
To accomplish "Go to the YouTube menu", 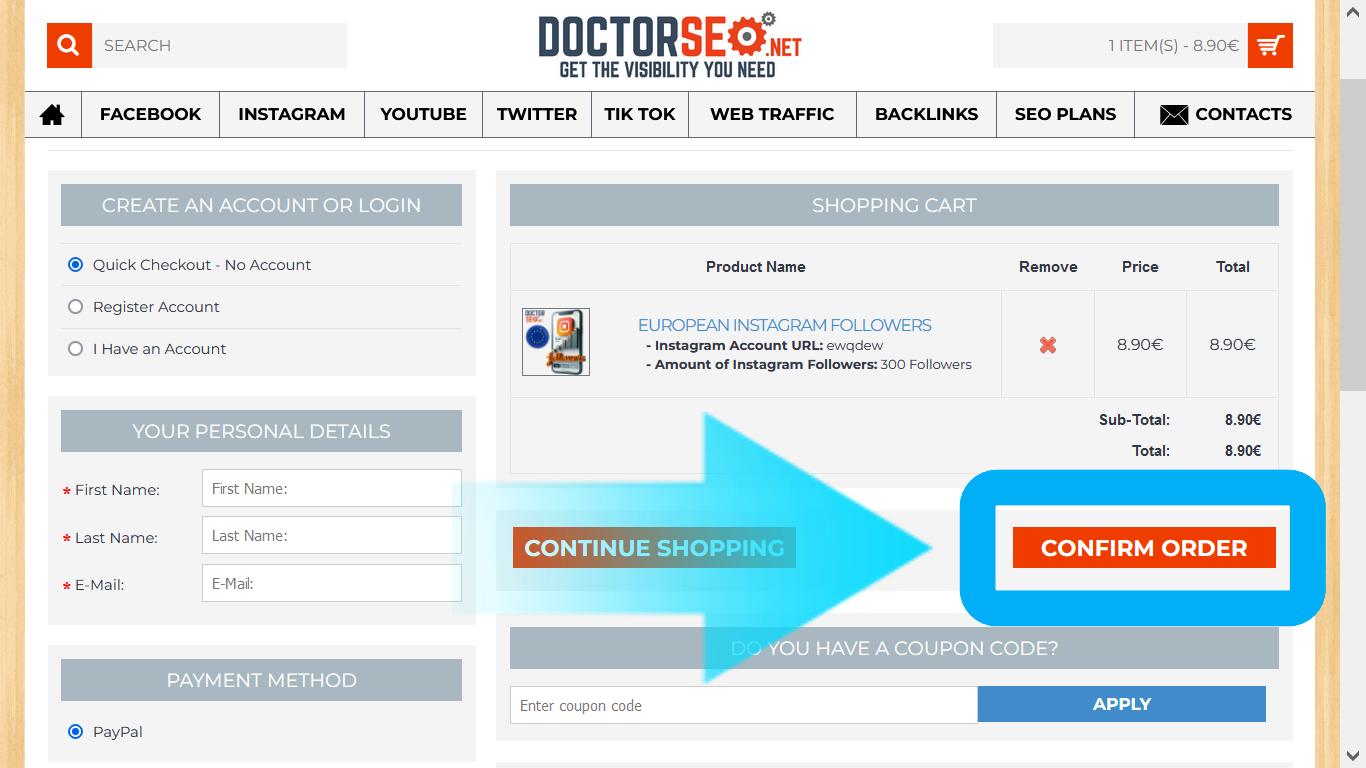I will [x=423, y=114].
